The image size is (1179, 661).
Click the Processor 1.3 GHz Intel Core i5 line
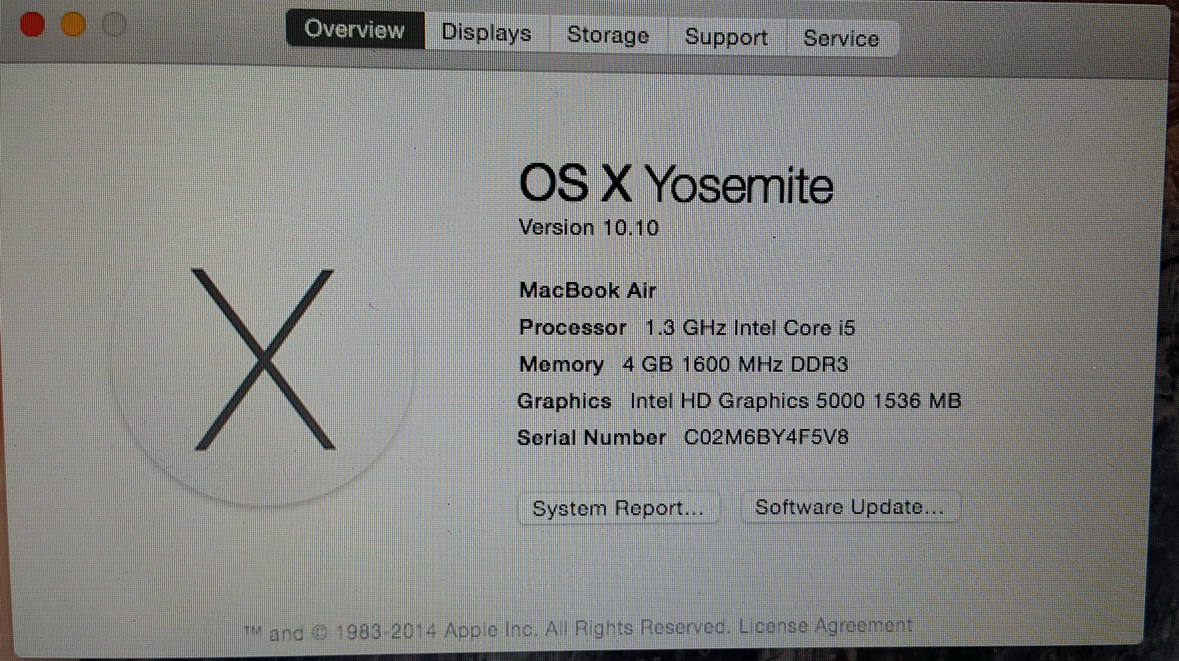click(686, 328)
